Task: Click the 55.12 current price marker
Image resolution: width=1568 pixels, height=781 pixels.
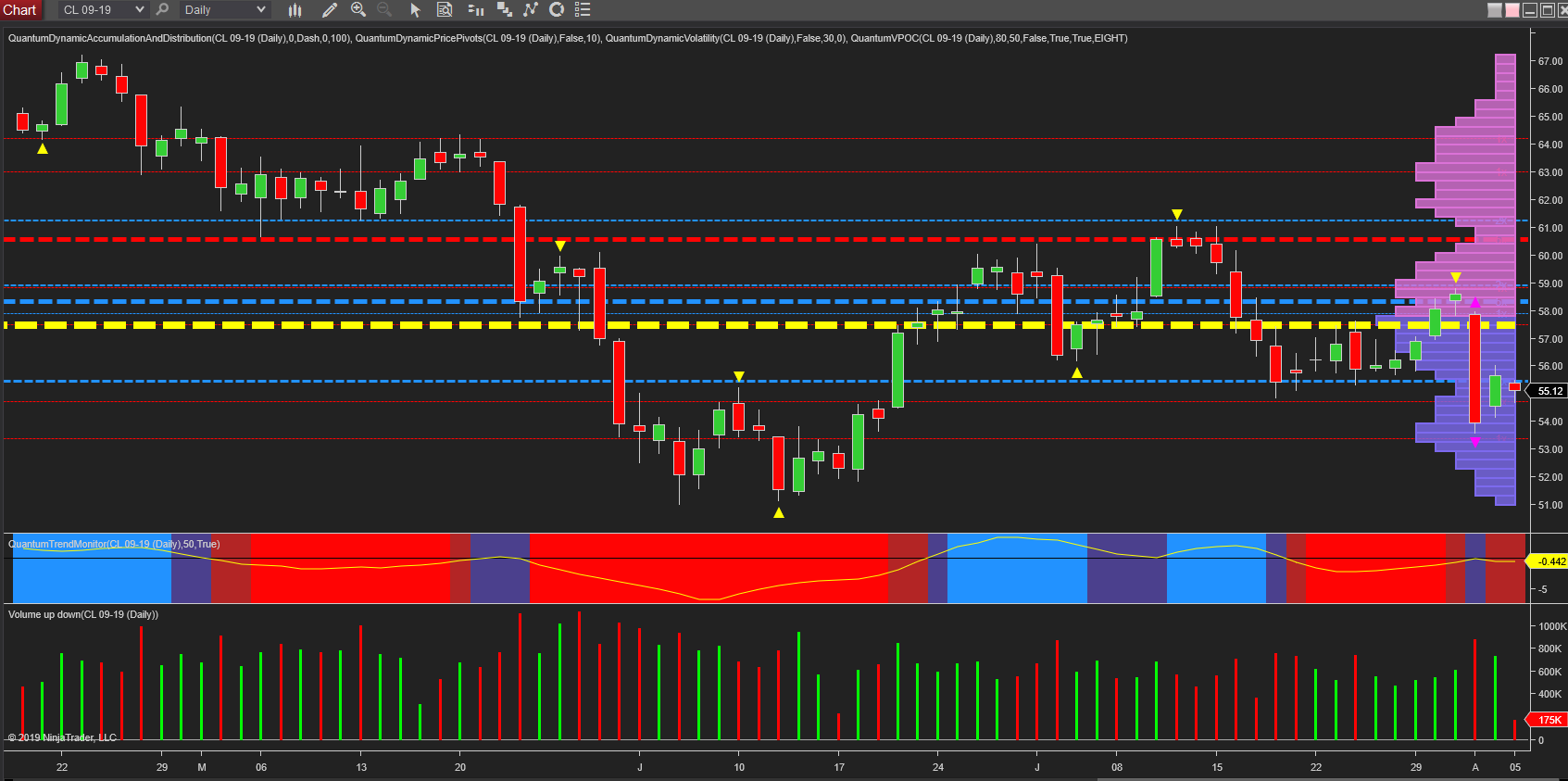Action: point(1549,391)
